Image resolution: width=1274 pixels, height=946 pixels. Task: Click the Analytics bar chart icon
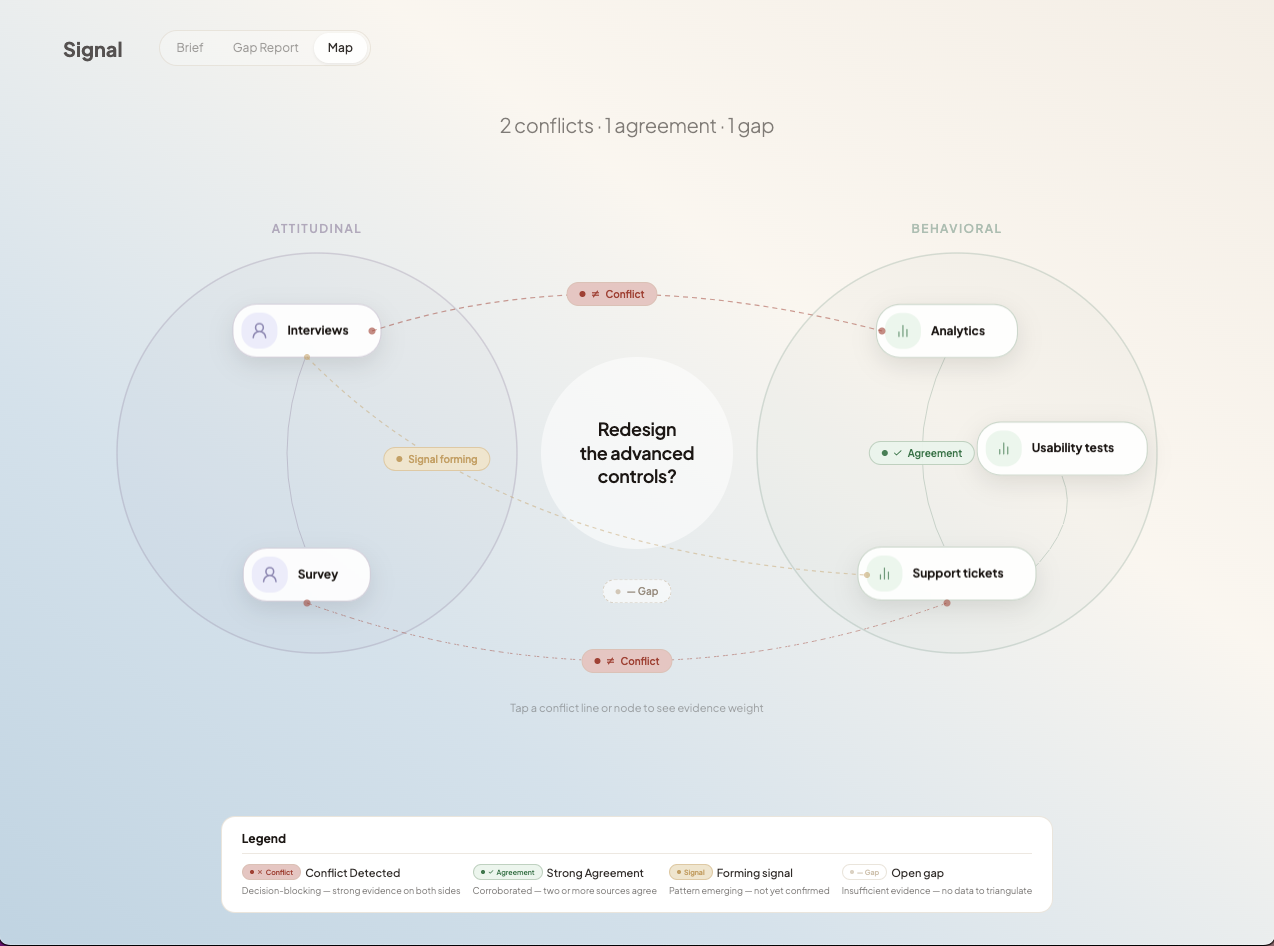click(x=903, y=331)
